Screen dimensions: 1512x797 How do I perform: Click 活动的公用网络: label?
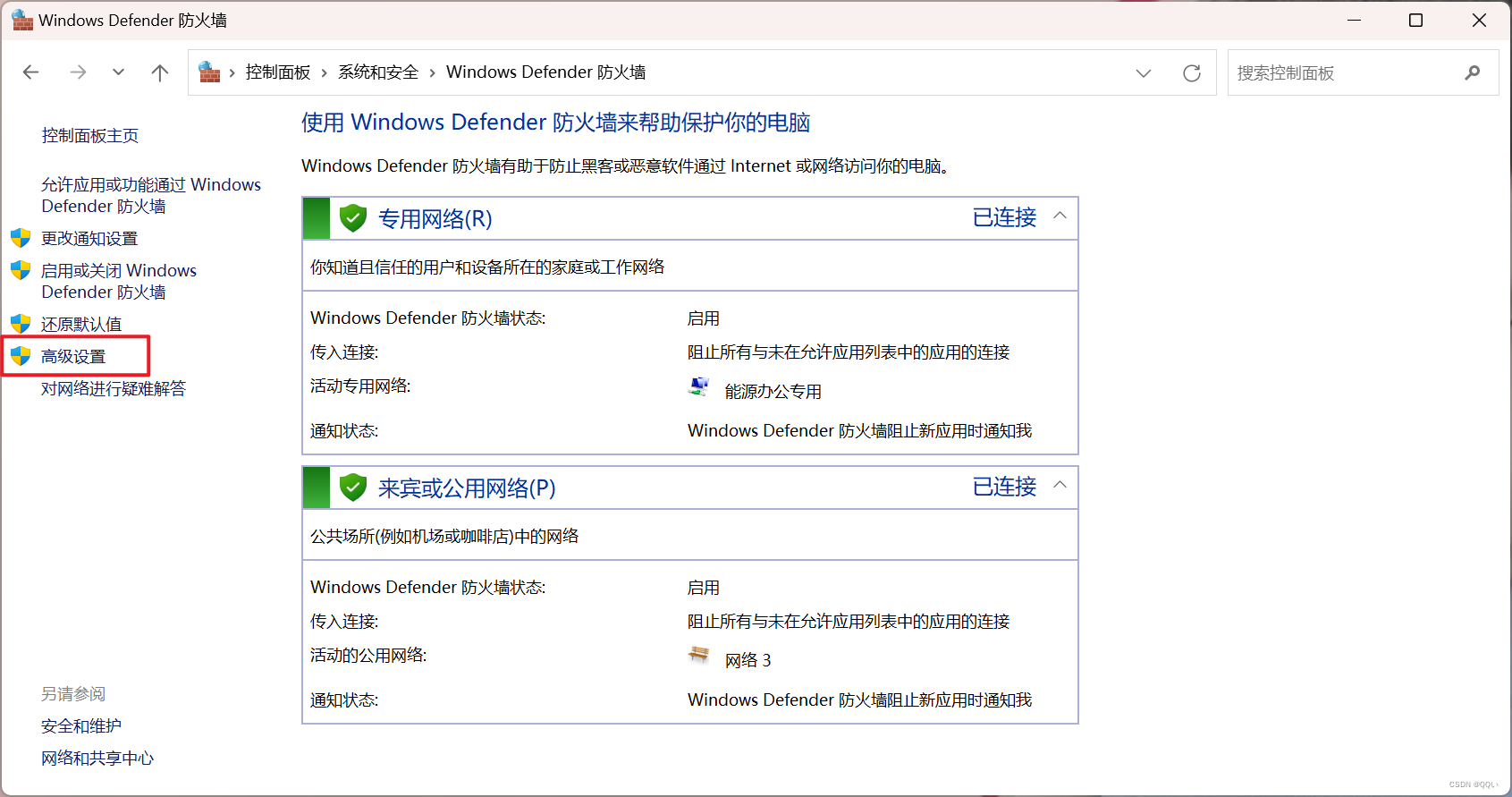click(368, 656)
